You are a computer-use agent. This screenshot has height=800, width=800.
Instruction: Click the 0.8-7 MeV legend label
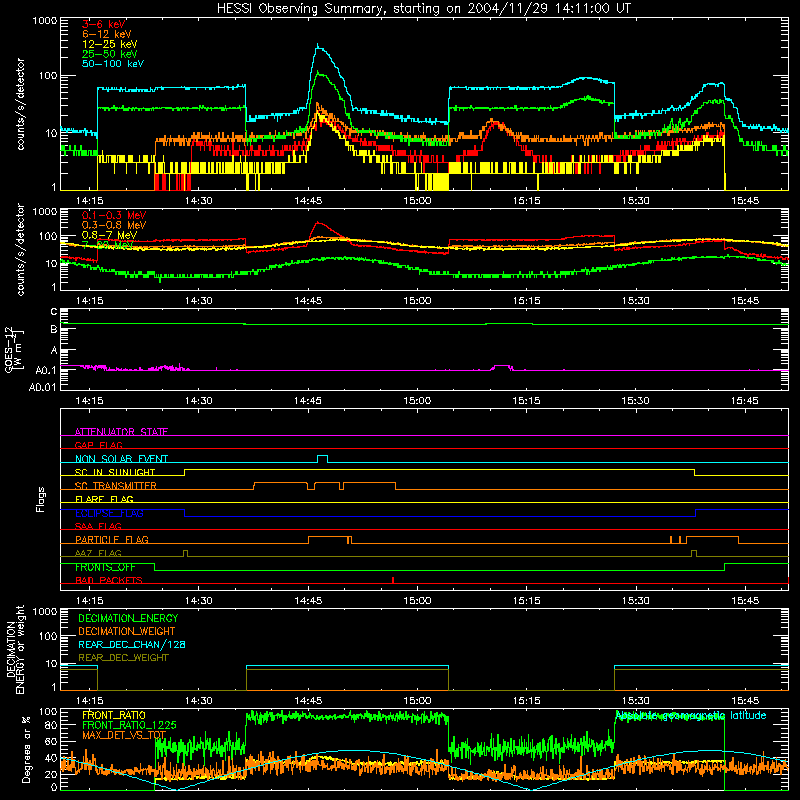coord(109,235)
